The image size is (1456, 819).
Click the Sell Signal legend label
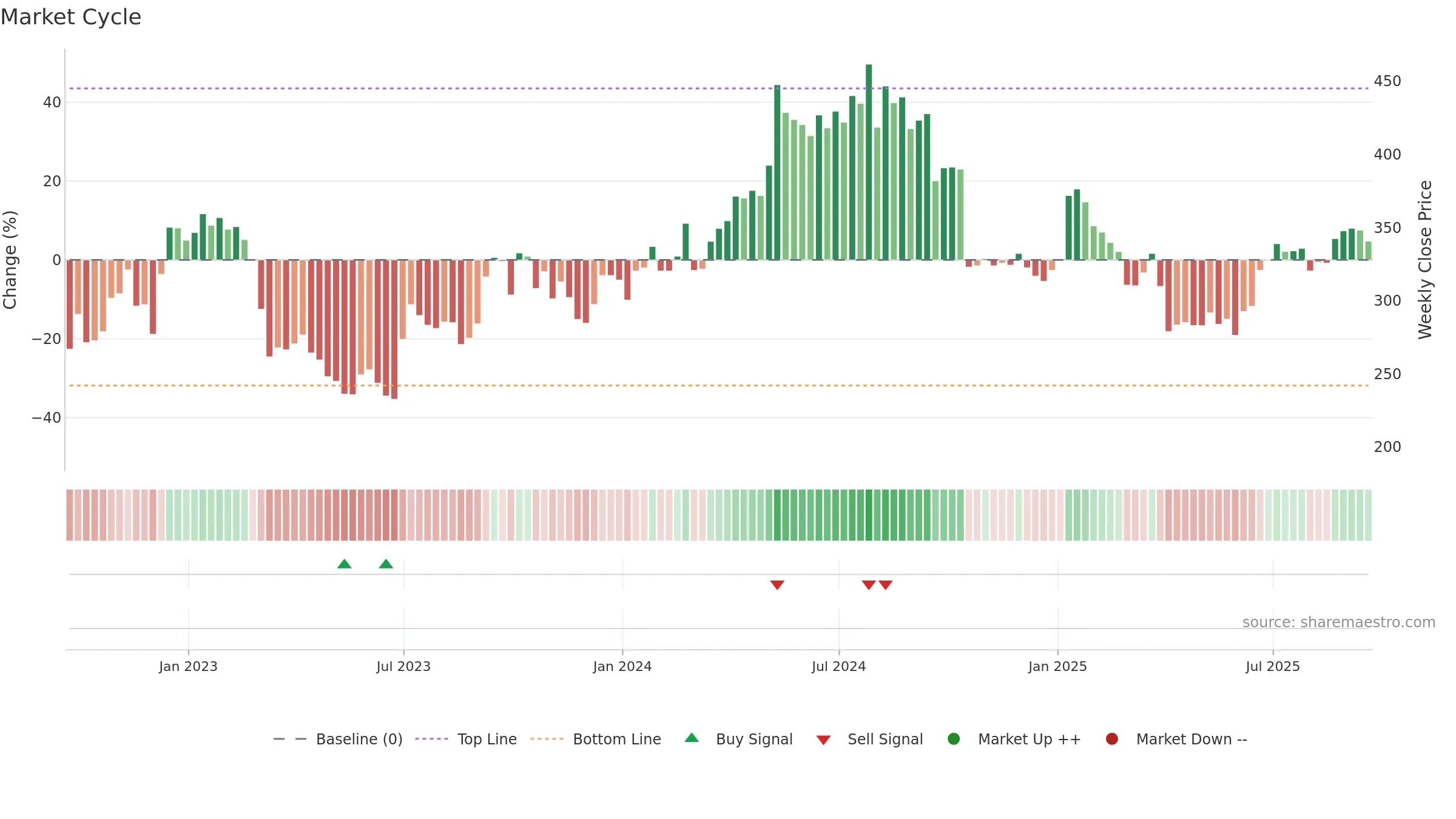coord(885,739)
